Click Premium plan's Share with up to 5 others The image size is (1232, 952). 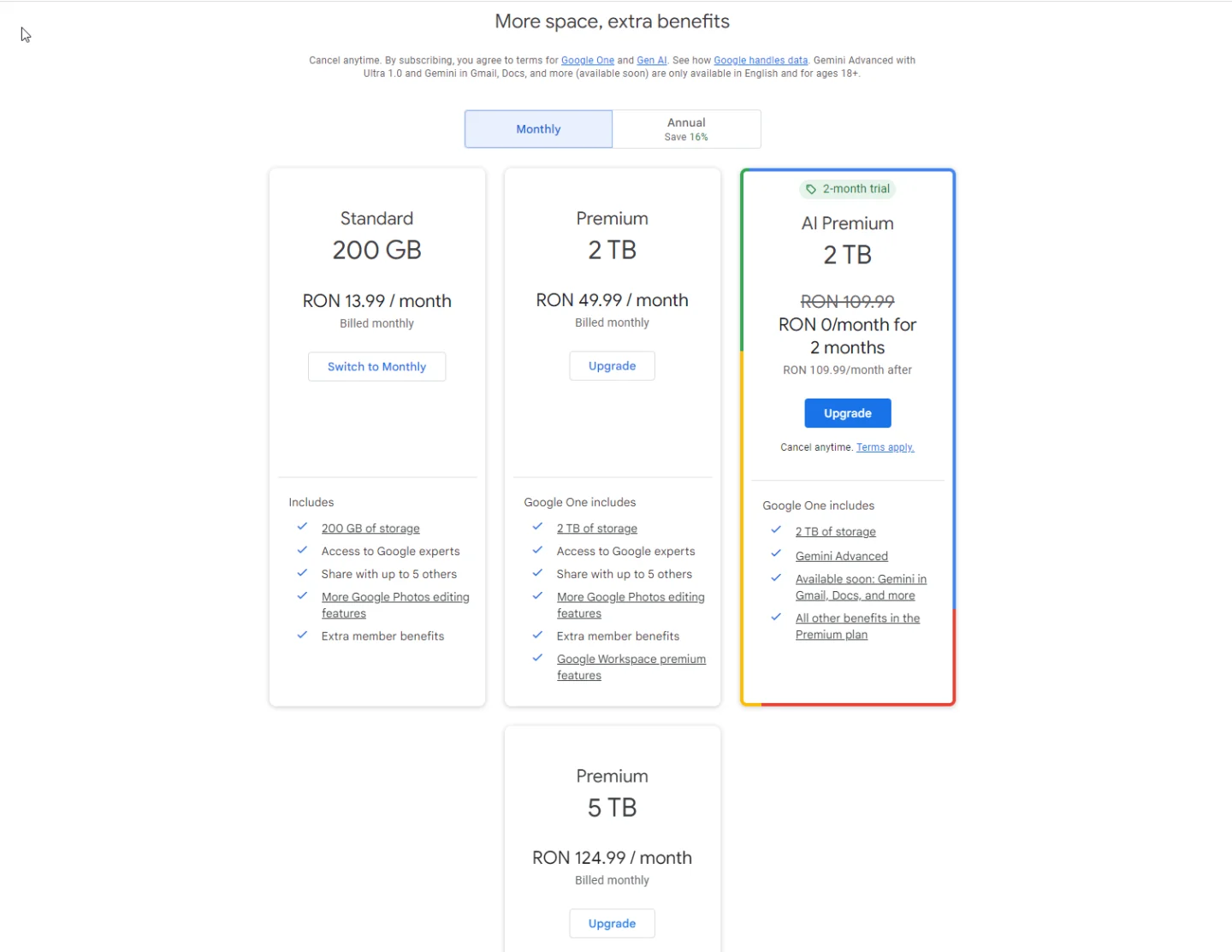[625, 575]
